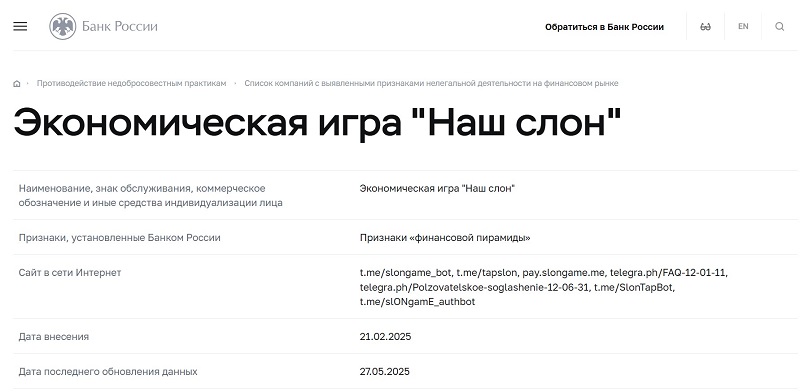Select label Дата внесения
The height and width of the screenshot is (392, 800).
click(x=54, y=337)
